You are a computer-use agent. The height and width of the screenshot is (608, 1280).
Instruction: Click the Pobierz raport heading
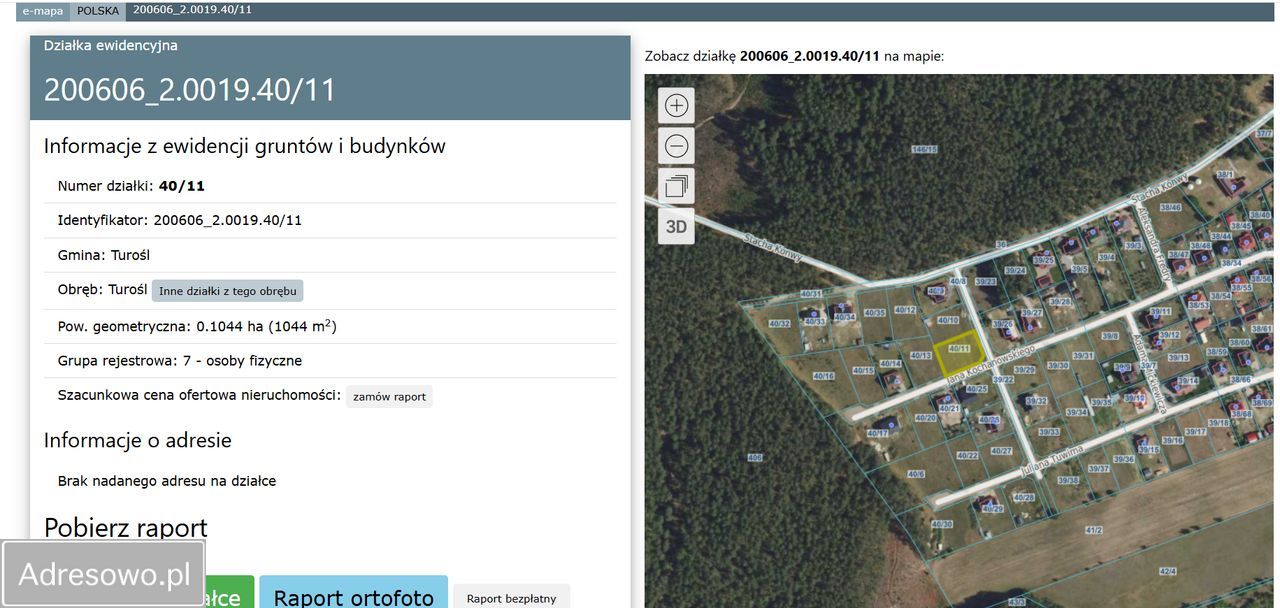(126, 527)
